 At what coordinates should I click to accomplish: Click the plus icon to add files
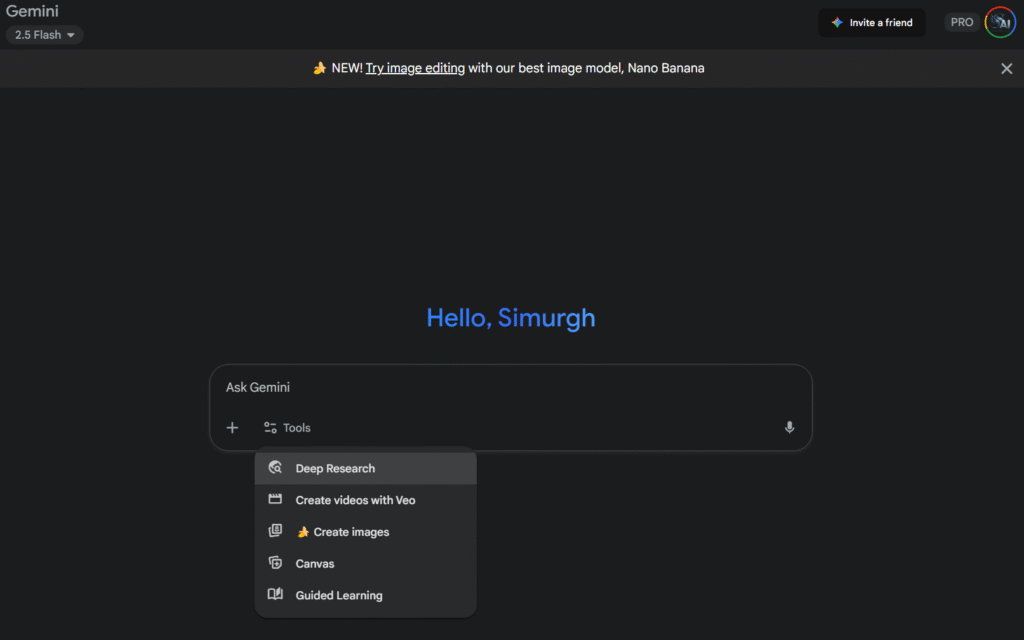232,428
